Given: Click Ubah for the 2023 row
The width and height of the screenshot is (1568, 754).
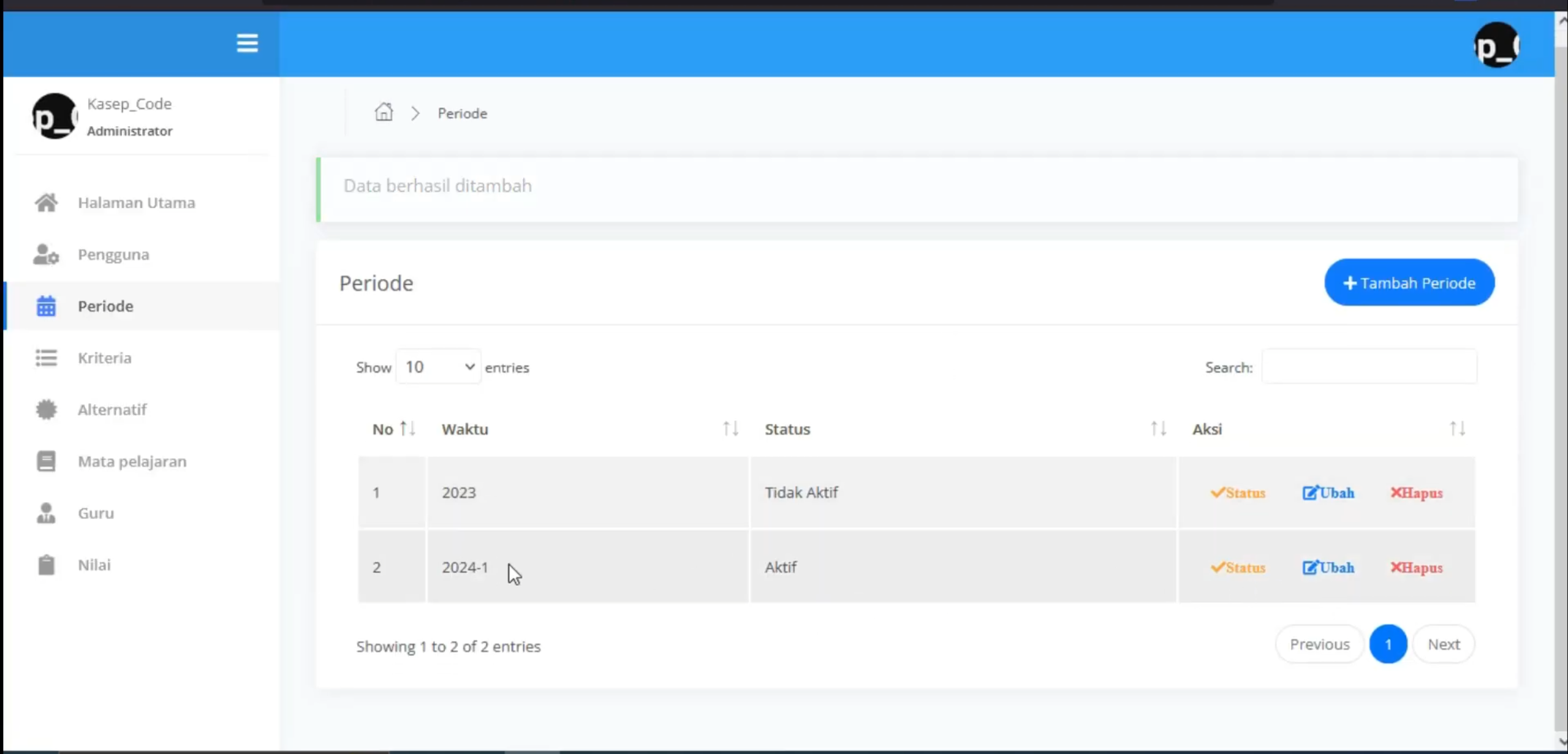Looking at the screenshot, I should point(1328,493).
